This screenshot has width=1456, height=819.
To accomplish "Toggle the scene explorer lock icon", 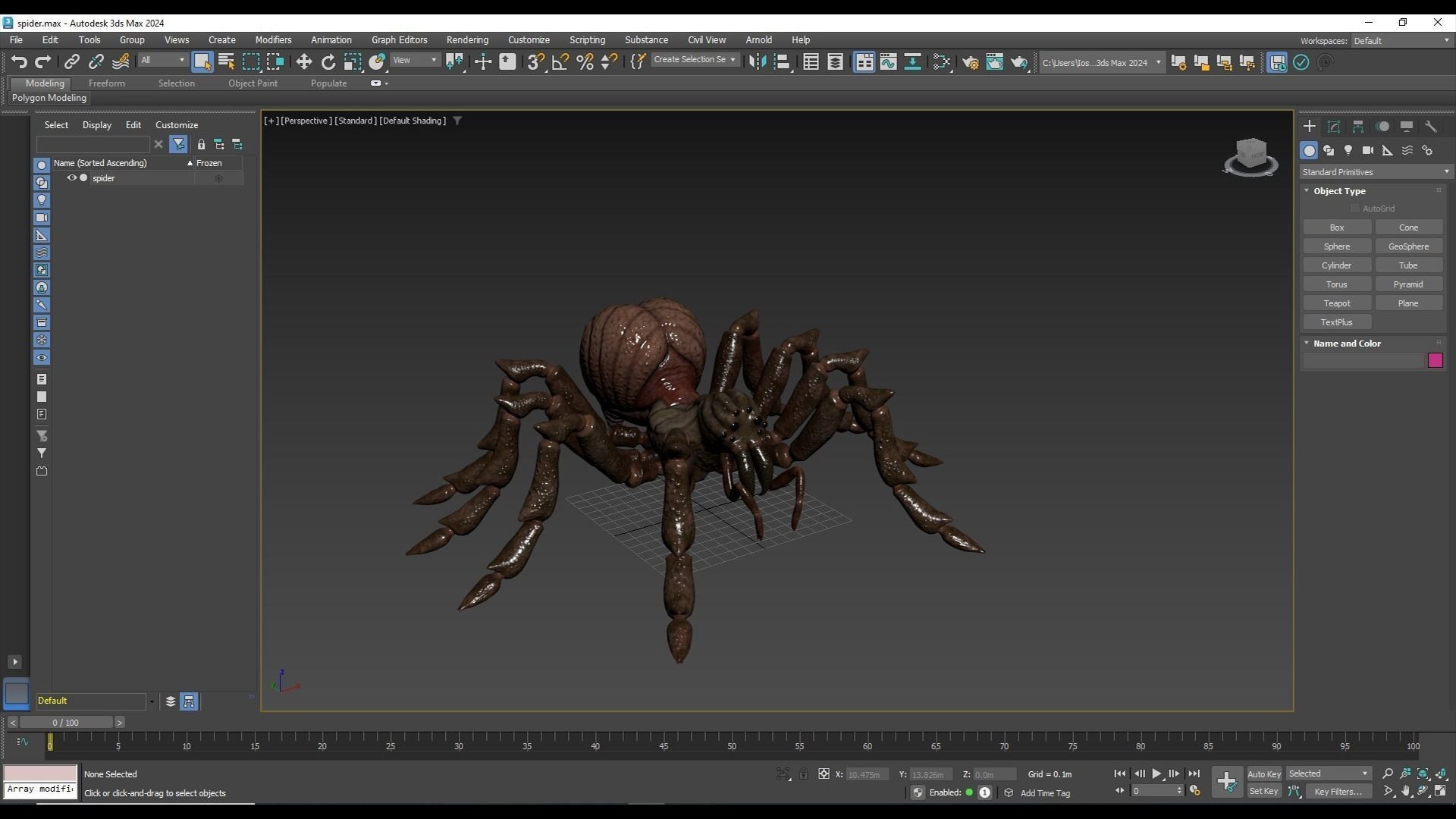I will coord(201,144).
